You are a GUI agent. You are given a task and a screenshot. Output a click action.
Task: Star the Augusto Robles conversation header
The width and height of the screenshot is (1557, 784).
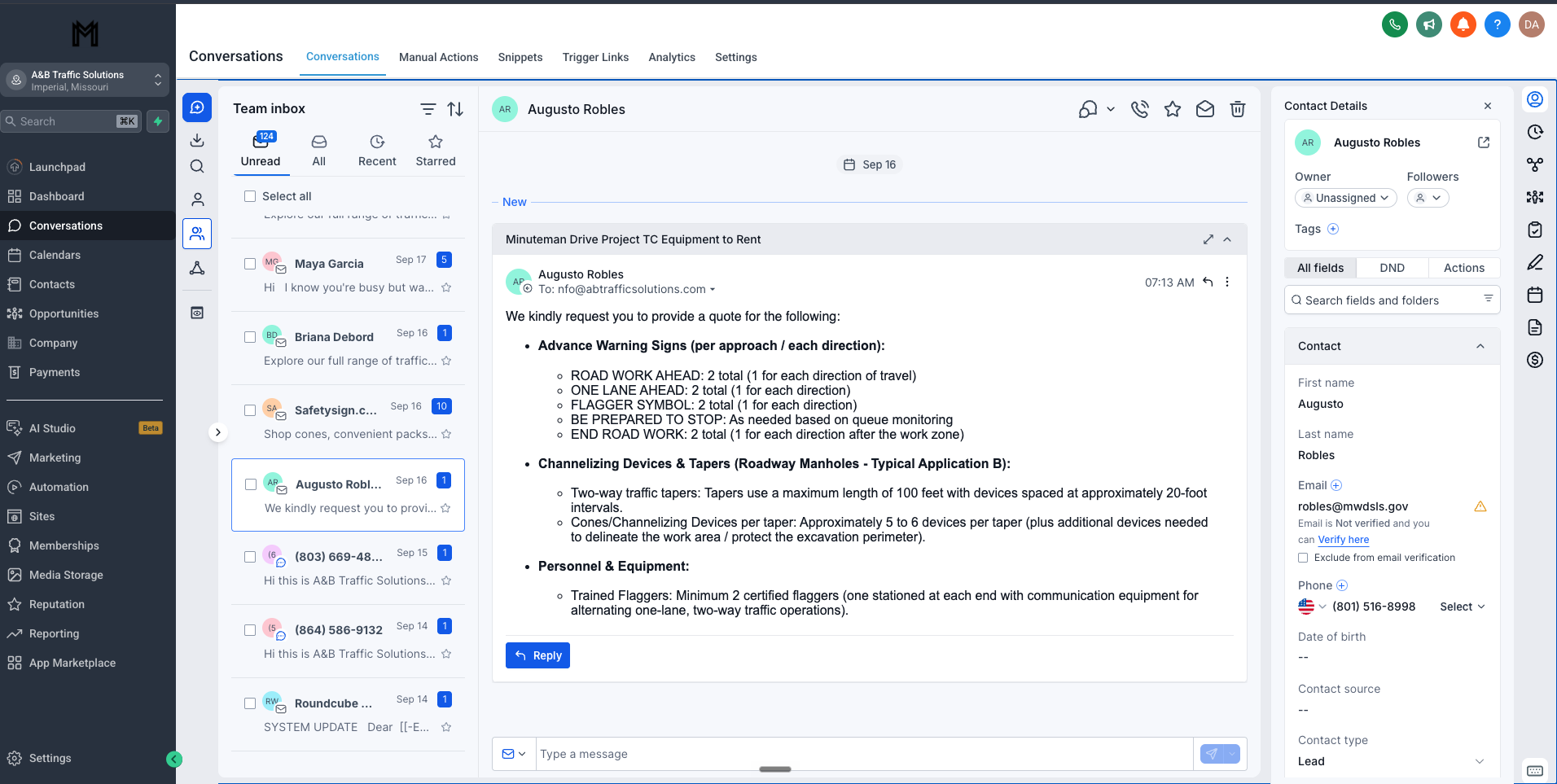coord(1173,109)
